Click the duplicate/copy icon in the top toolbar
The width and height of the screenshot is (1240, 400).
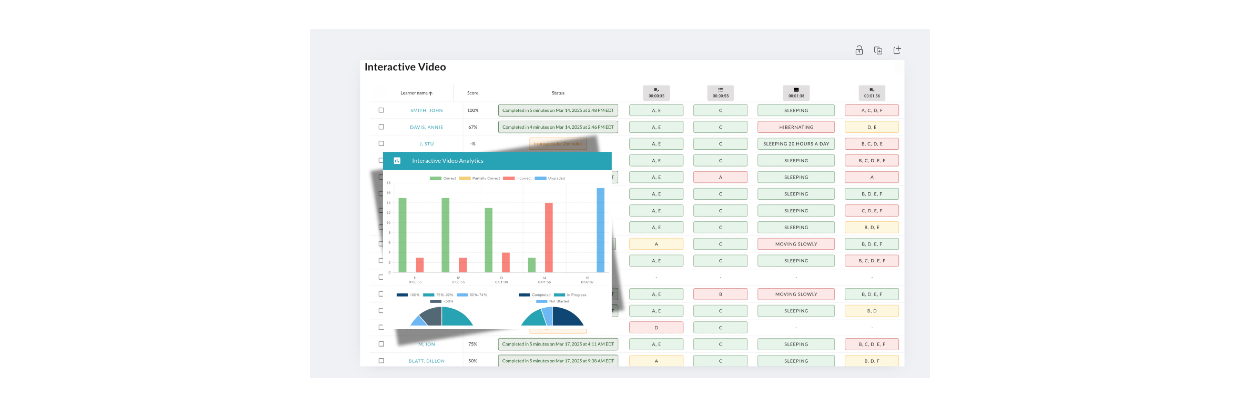coord(877,50)
